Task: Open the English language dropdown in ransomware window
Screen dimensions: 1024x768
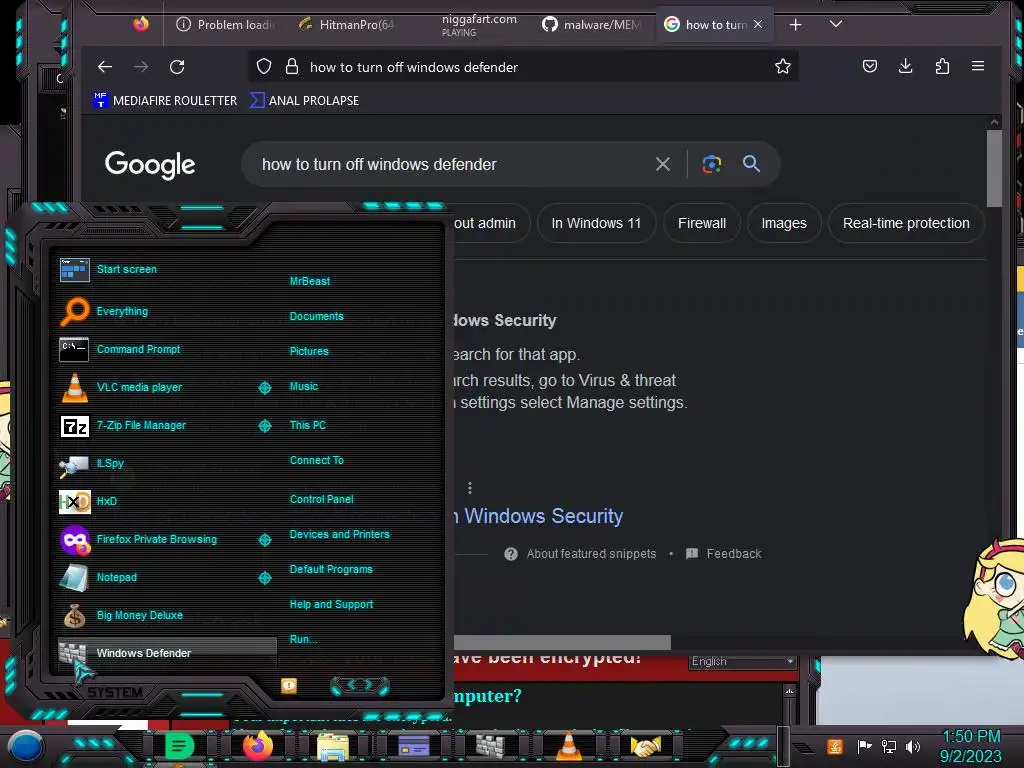Action: click(x=743, y=662)
